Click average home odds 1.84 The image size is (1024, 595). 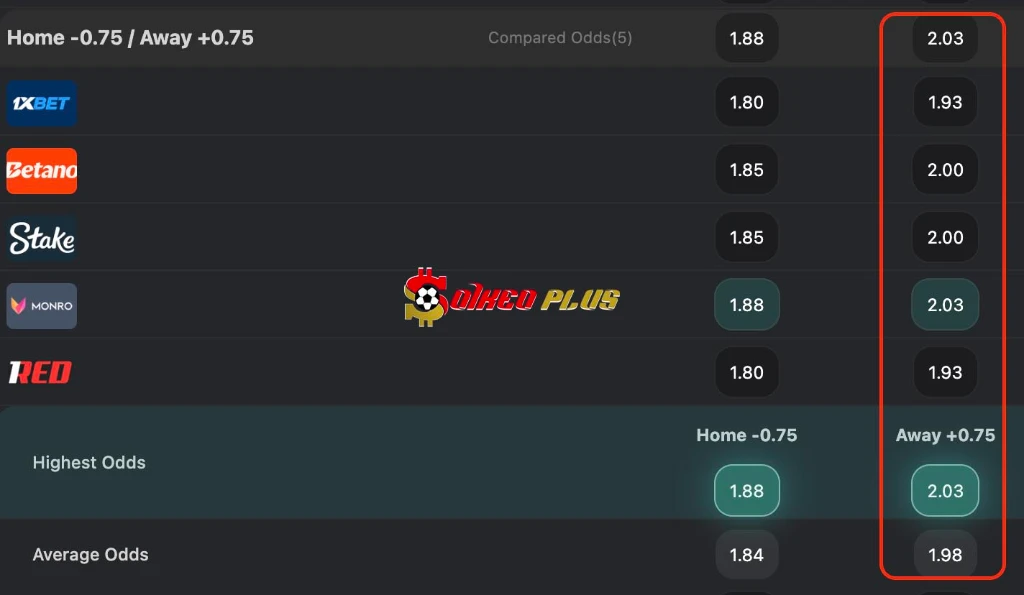pyautogui.click(x=746, y=555)
